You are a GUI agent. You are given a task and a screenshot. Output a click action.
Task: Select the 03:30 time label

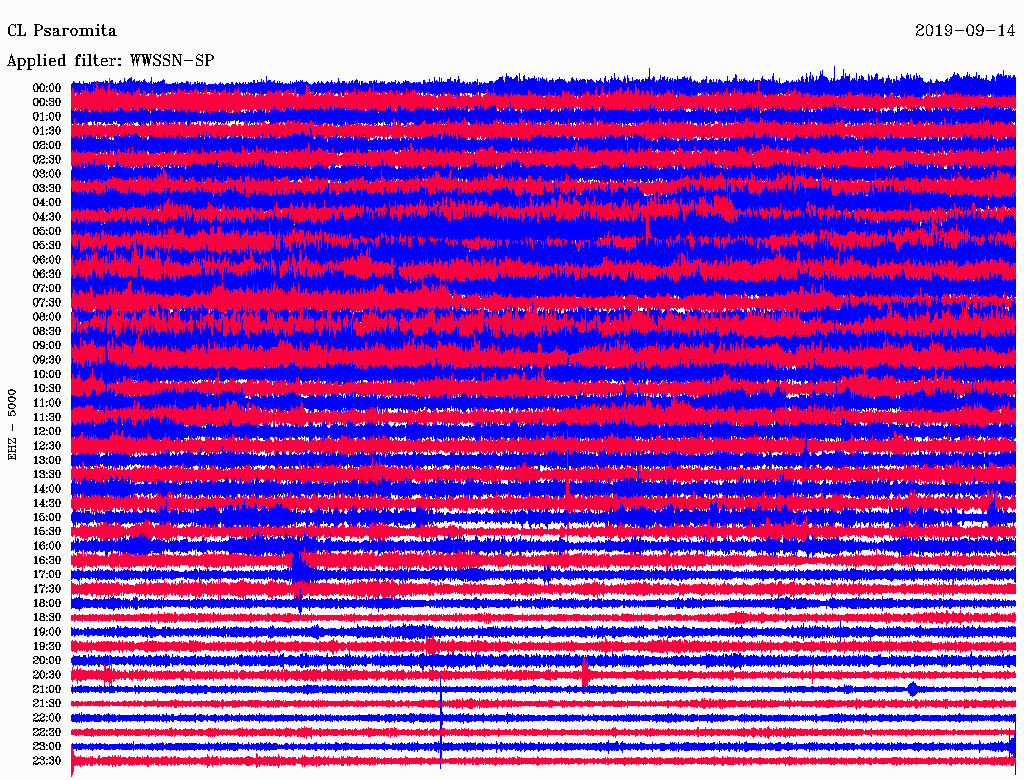[x=47, y=188]
